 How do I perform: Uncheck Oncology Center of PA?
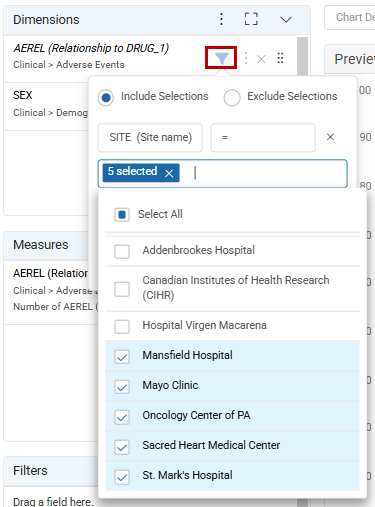(122, 416)
